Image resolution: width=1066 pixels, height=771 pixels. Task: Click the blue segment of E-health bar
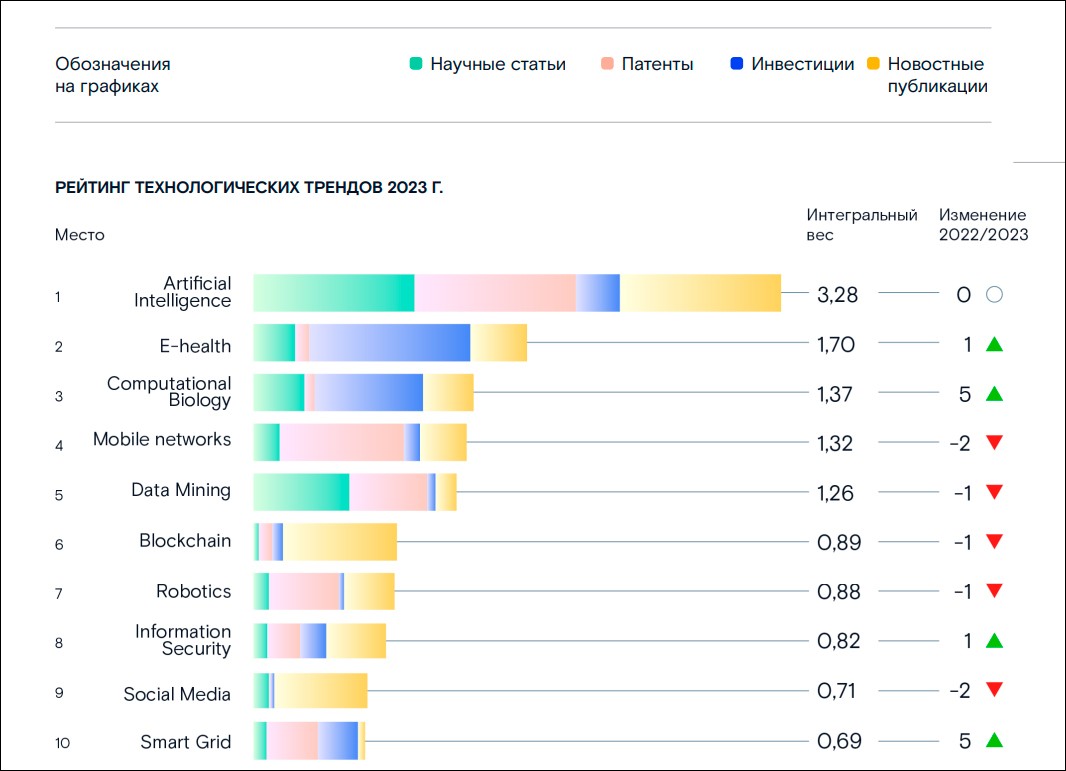point(390,343)
